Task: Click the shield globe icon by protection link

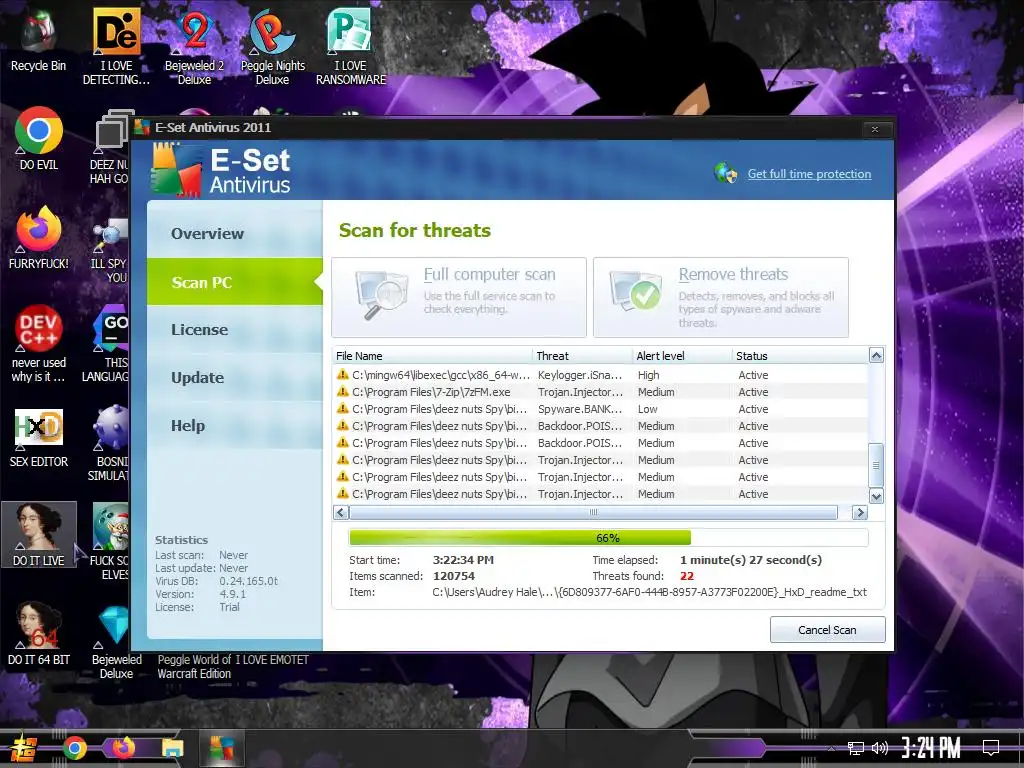Action: [726, 174]
